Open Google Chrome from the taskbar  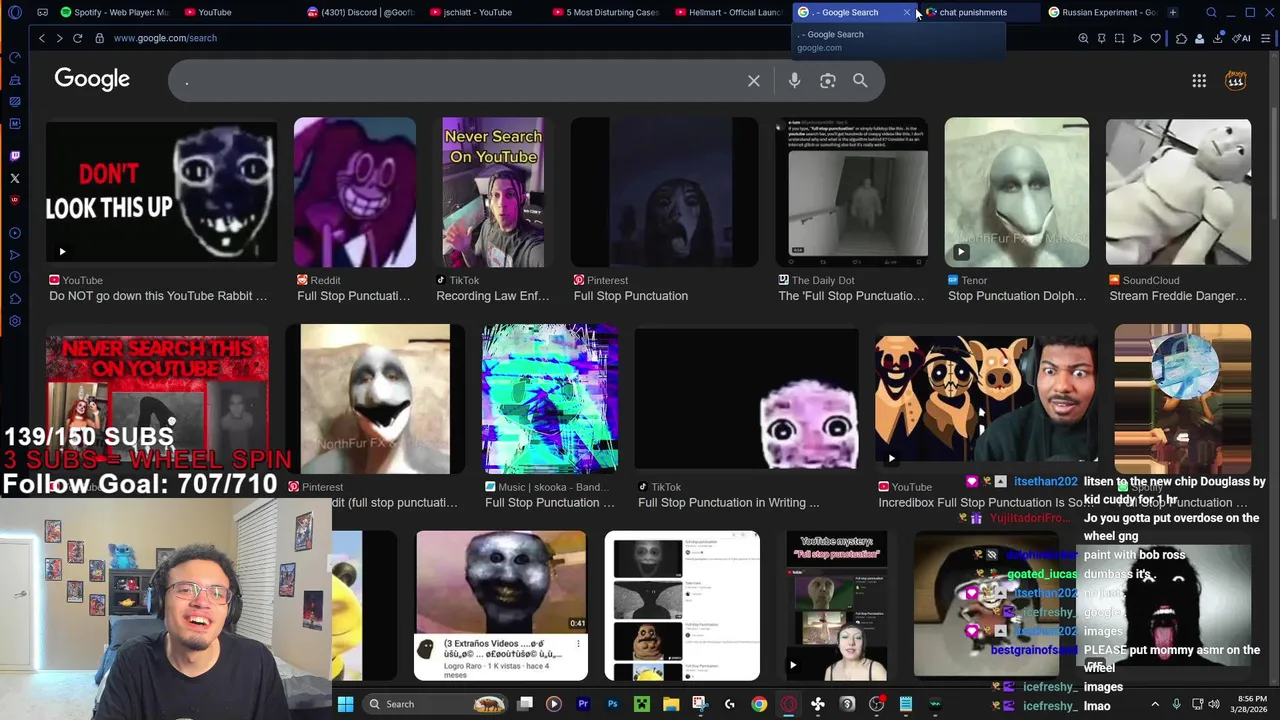click(x=759, y=704)
